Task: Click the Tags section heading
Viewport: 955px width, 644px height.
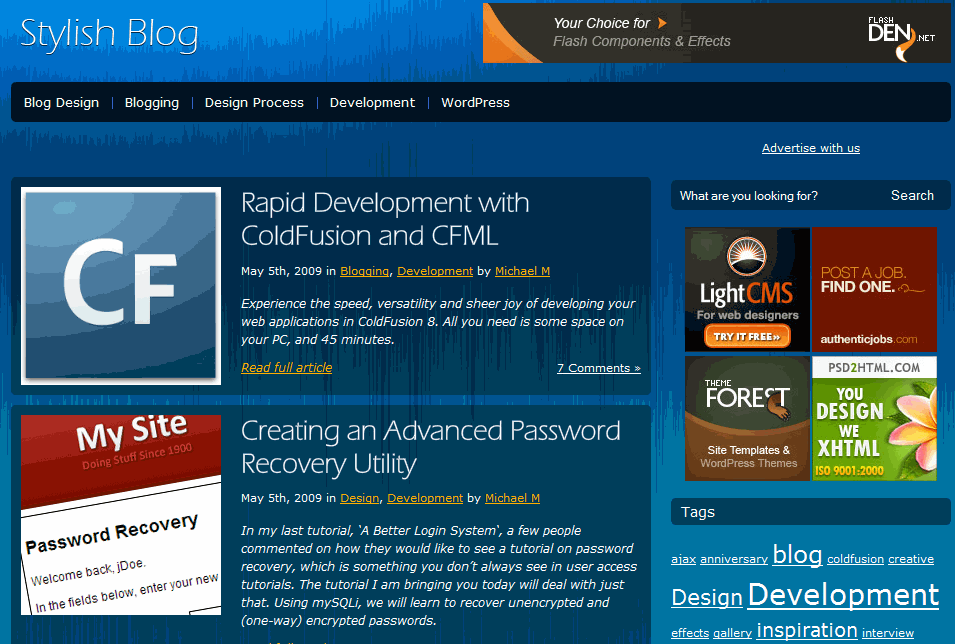Action: click(697, 512)
